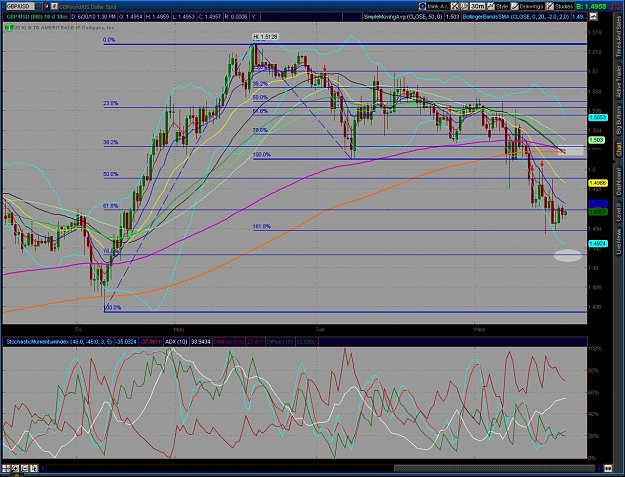The height and width of the screenshot is (477, 625).
Task: Click the left scroll arrow on bottom scrollbar
Action: (43, 468)
